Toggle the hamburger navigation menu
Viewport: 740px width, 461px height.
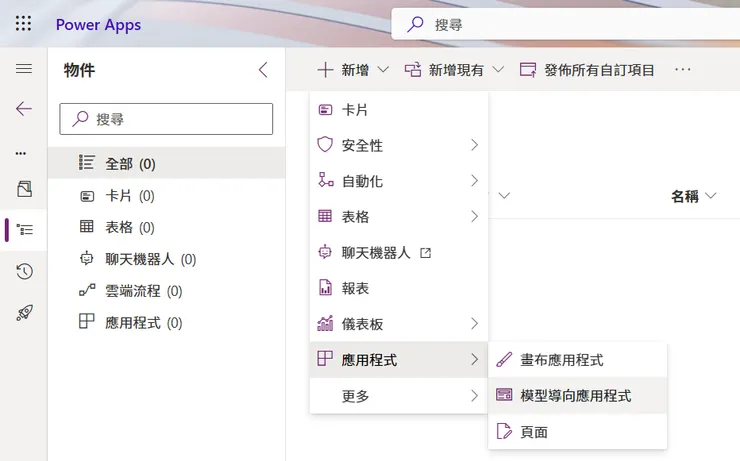(x=24, y=69)
